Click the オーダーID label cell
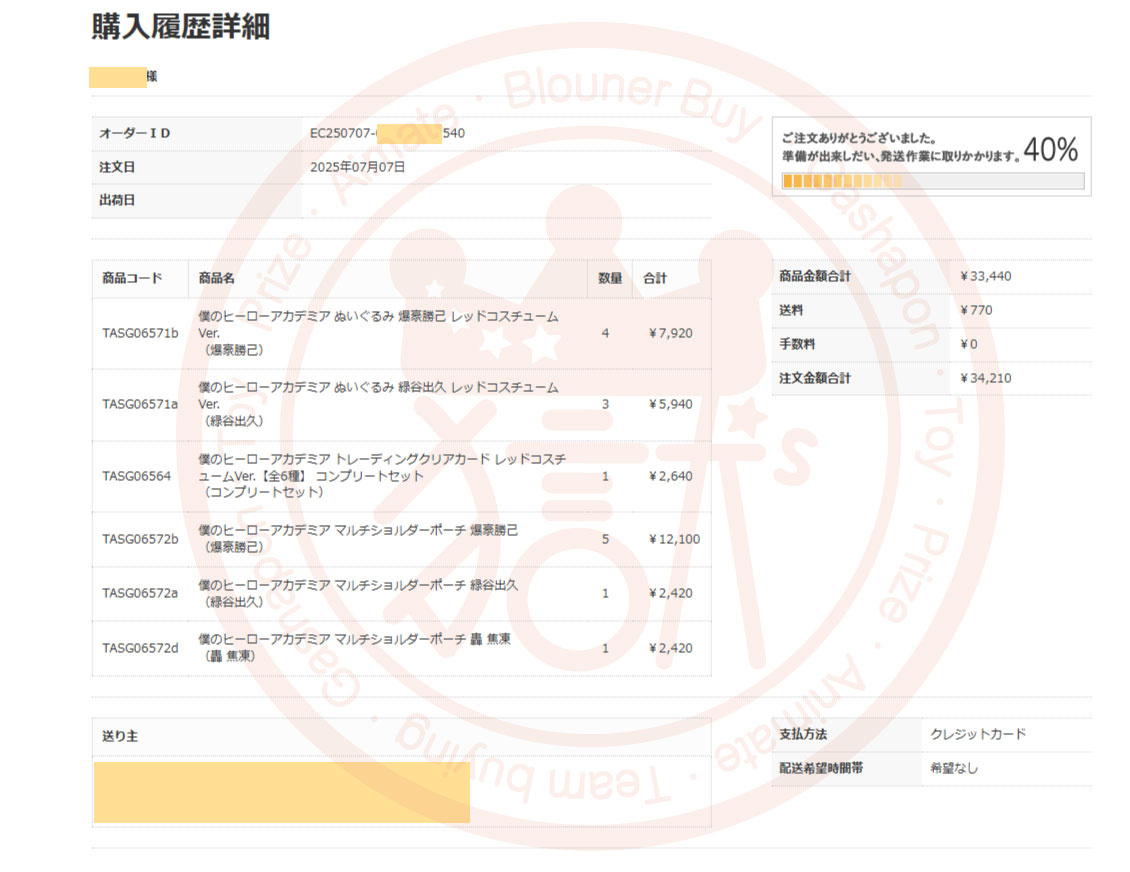Image resolution: width=1130 pixels, height=872 pixels. (197, 133)
